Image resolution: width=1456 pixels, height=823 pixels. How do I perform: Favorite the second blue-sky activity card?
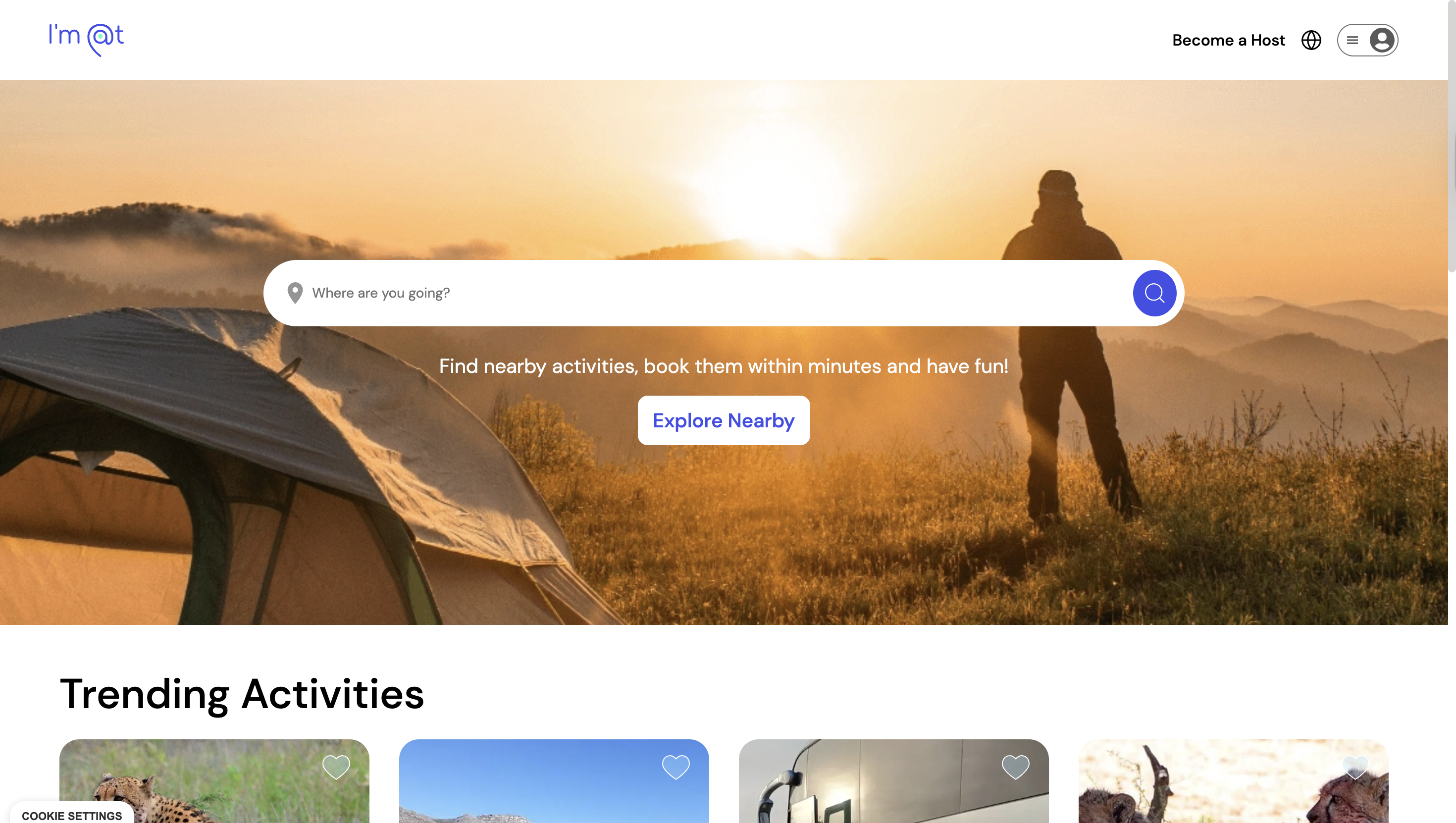tap(676, 767)
